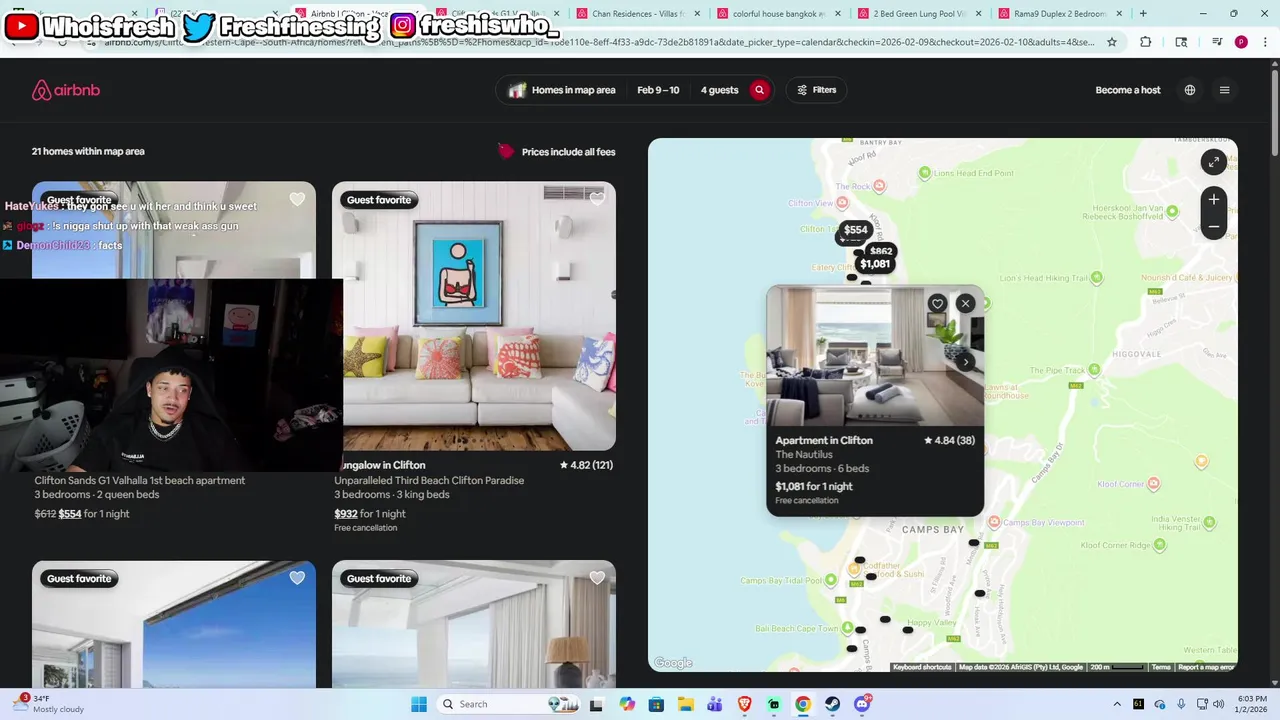Click 'Unparalleled Third Beach Clifton Paradise' title
1280x720 pixels.
pyautogui.click(x=429, y=480)
